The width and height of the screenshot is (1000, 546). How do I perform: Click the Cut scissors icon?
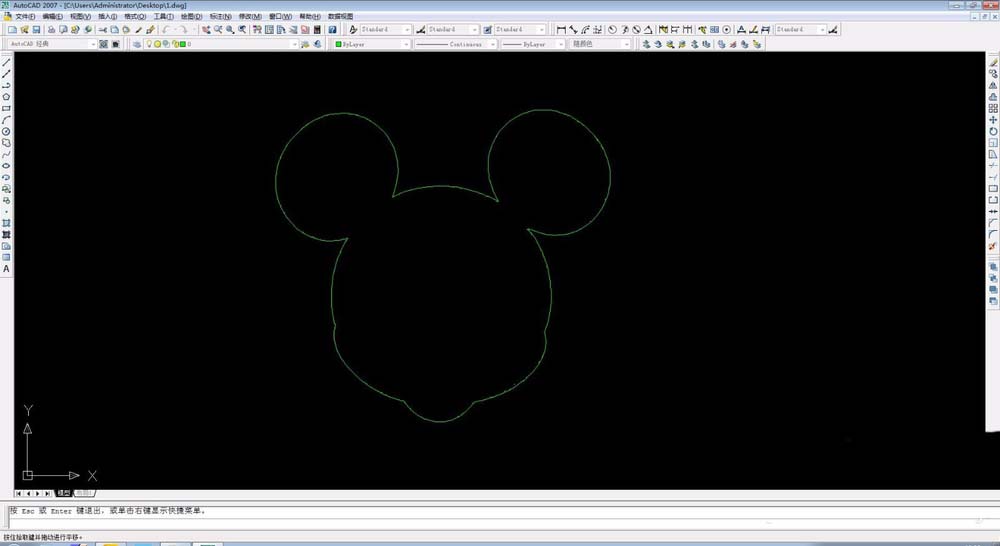tap(102, 30)
